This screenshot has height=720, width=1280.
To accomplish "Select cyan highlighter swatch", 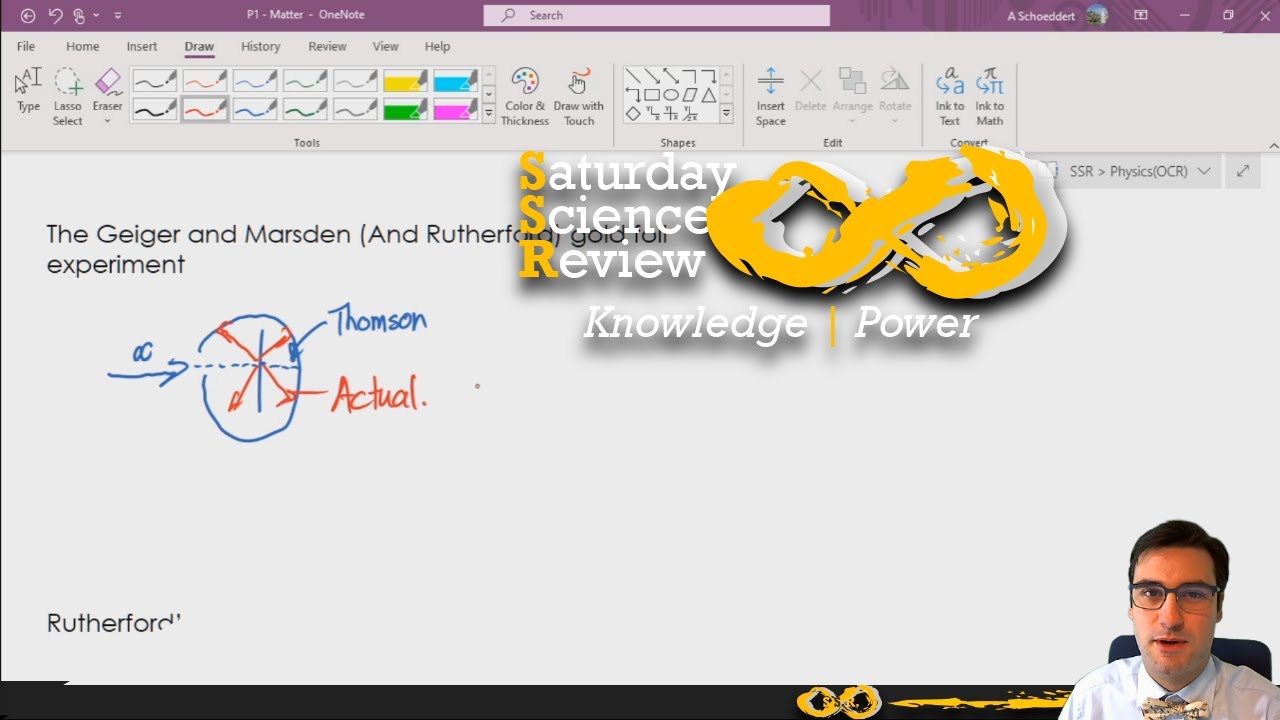I will coord(455,80).
